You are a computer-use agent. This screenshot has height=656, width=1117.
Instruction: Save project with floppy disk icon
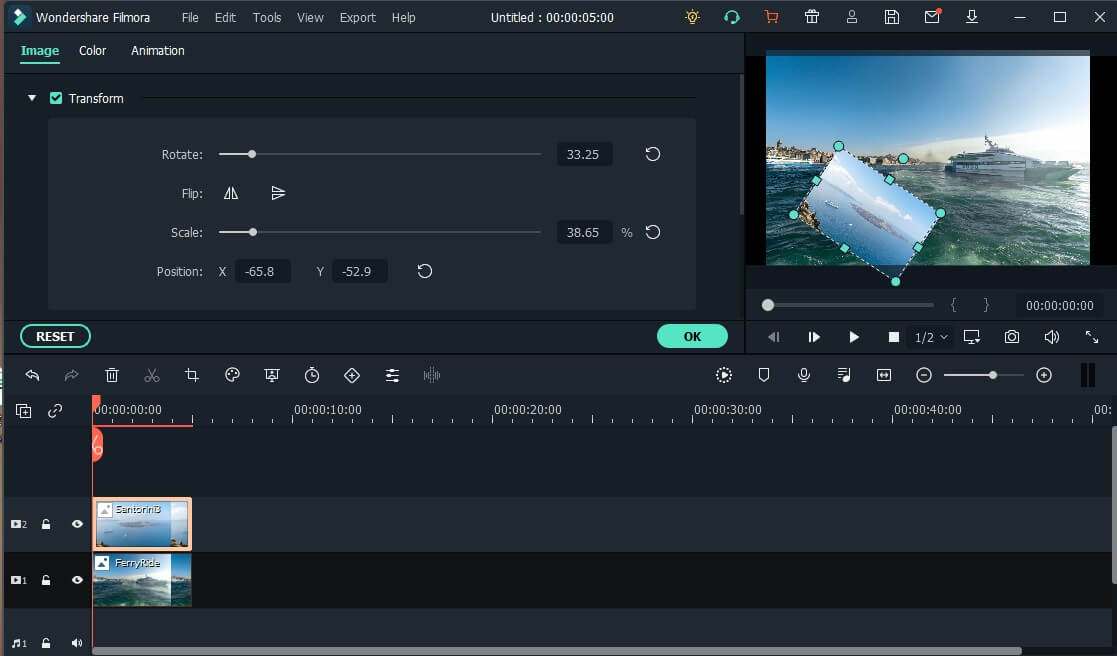coord(892,17)
